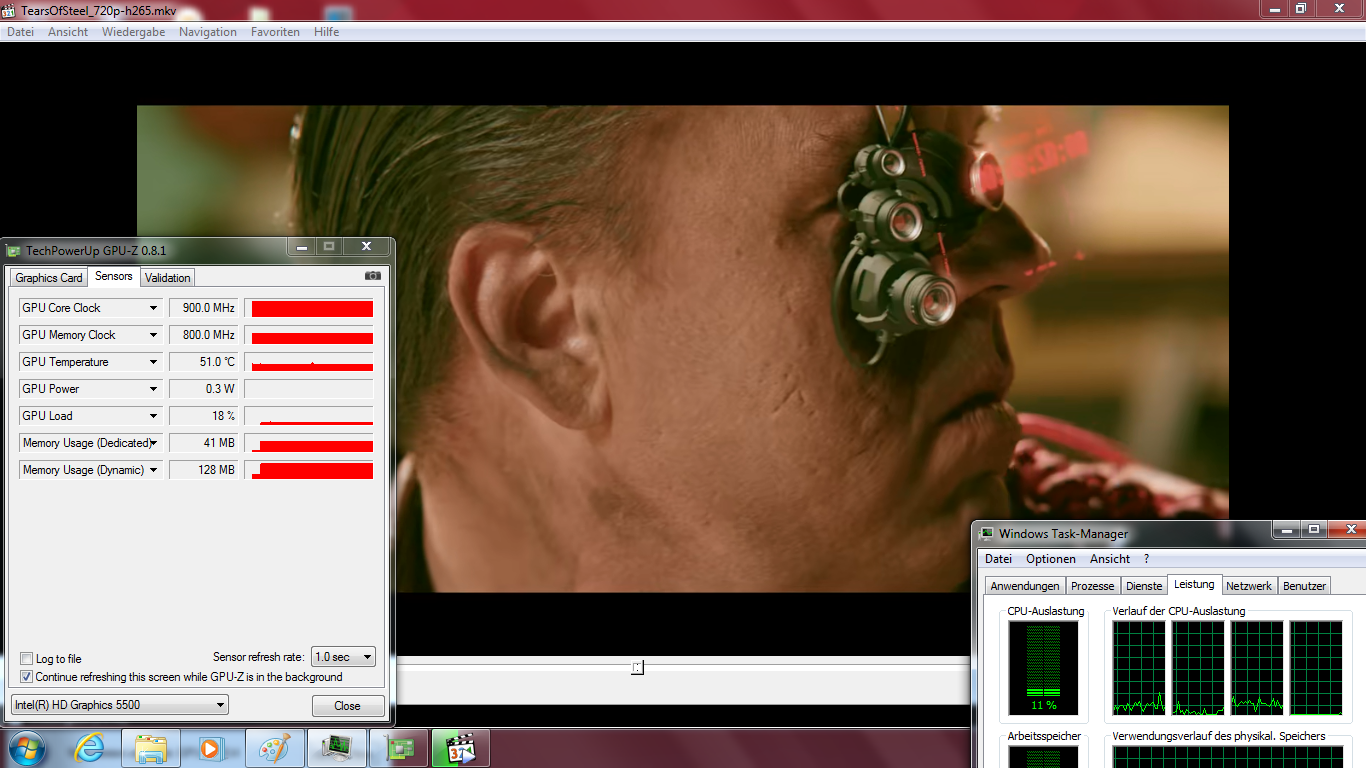Click the 128 MB dynamic memory value
This screenshot has width=1366, height=768.
tap(205, 470)
